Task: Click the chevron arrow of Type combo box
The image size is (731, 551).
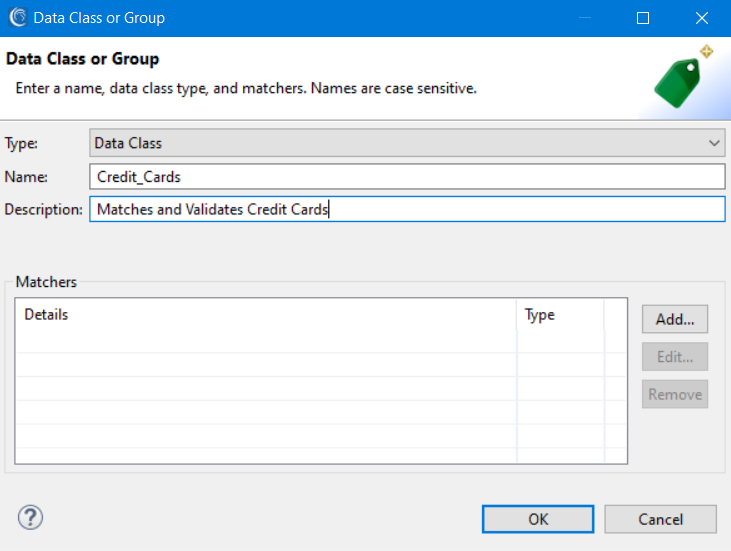Action: click(x=714, y=143)
